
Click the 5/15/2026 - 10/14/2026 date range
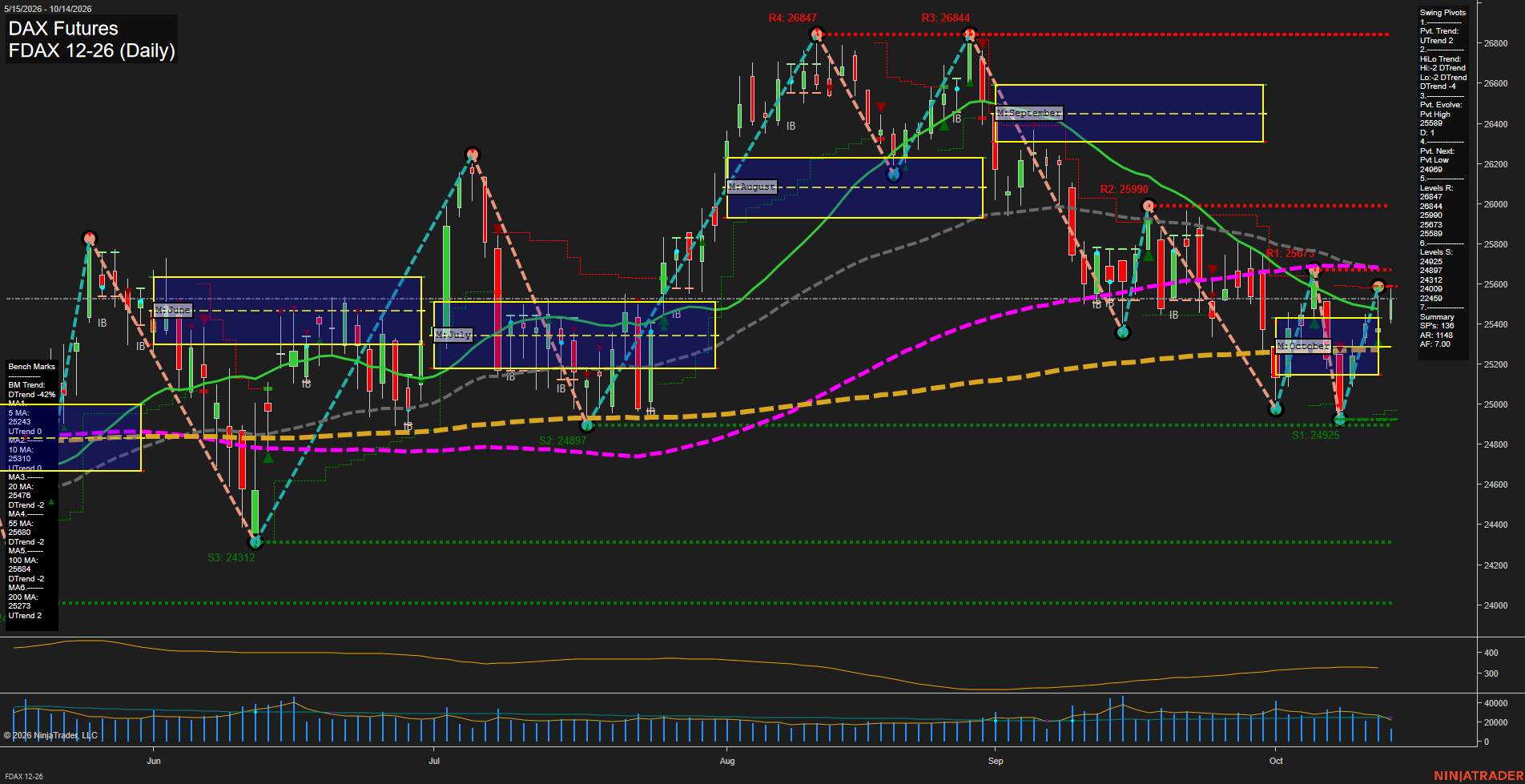point(48,9)
